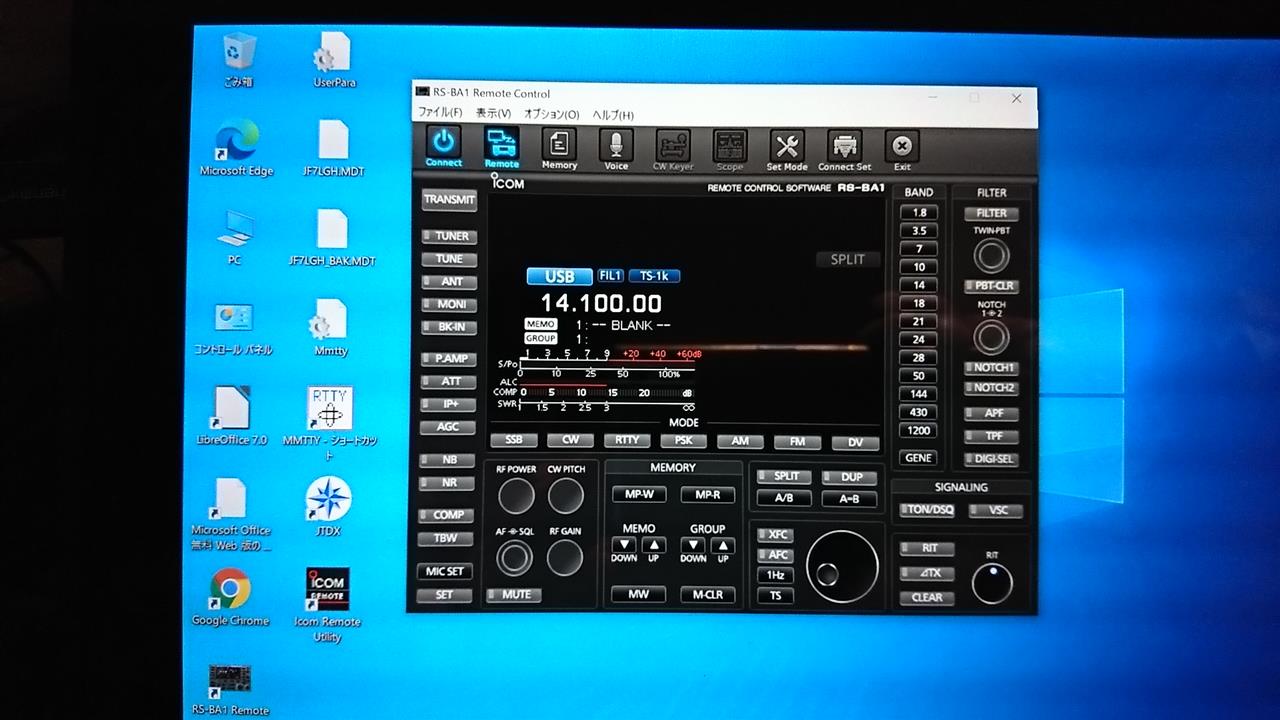The image size is (1280, 720).
Task: Click the RF POWER knob
Action: click(x=517, y=496)
